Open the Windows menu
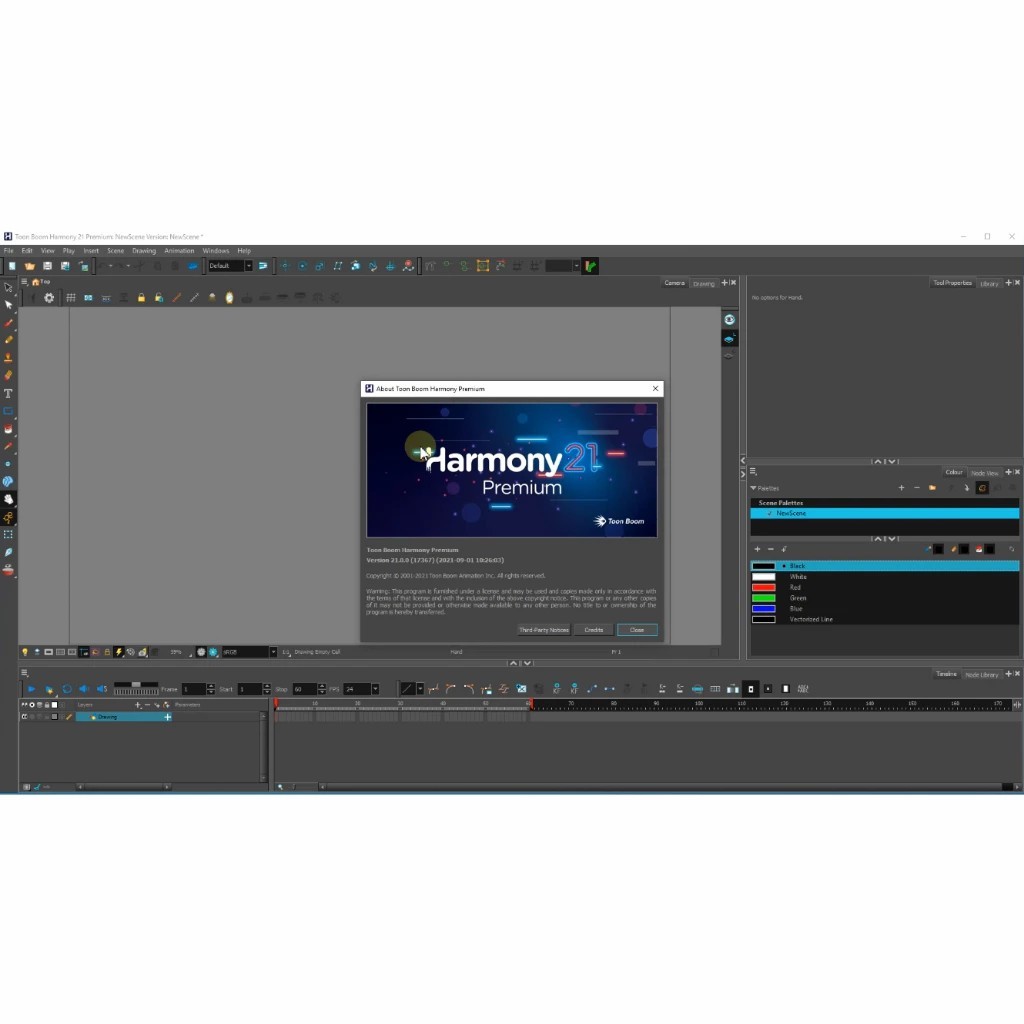The image size is (1024, 1024). (216, 251)
